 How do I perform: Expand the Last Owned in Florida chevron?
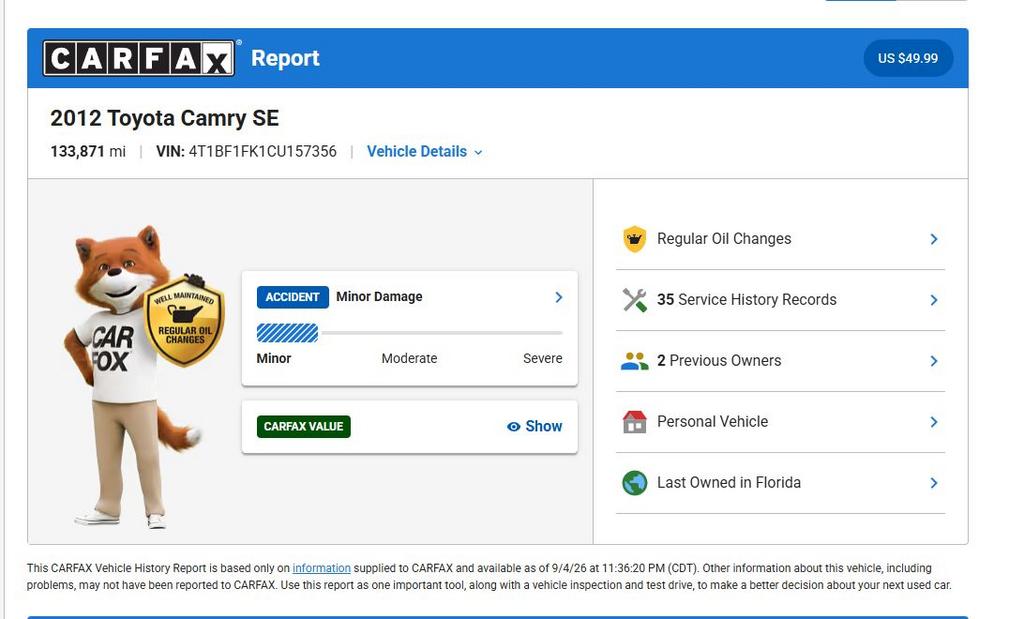click(934, 483)
